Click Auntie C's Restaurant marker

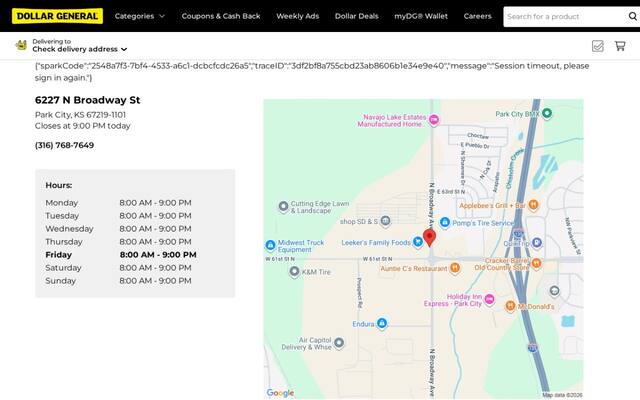point(454,268)
